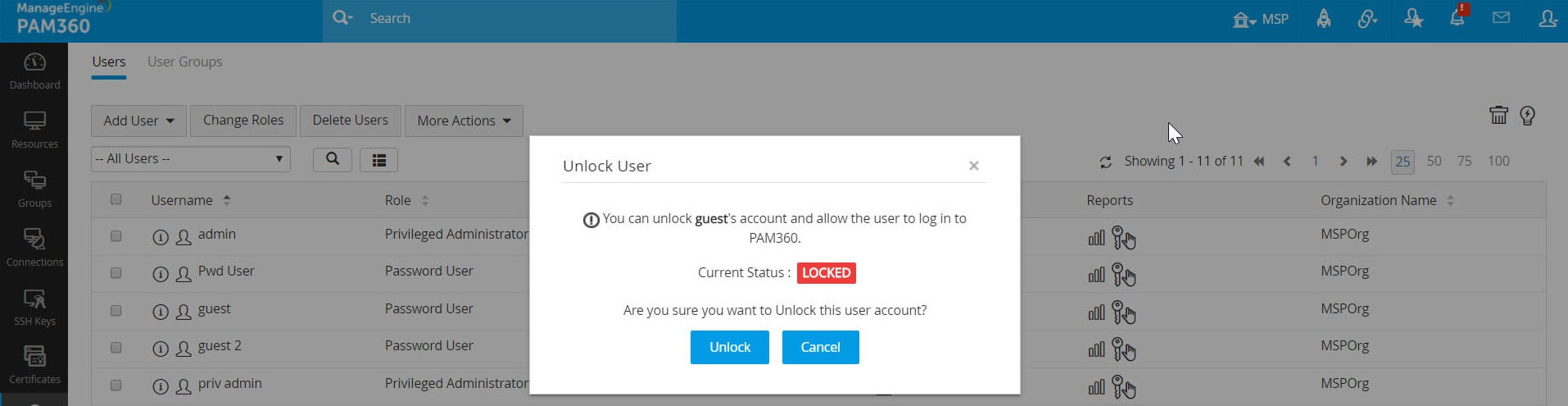
Task: Open the mail envelope icon
Action: pos(1501,18)
